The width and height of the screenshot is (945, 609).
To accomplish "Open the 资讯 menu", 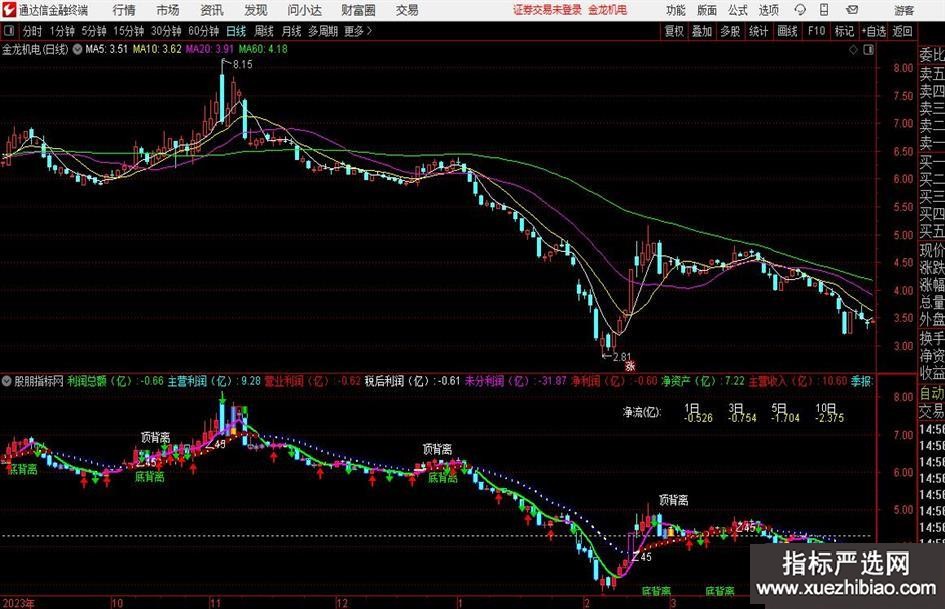I will pyautogui.click(x=211, y=10).
